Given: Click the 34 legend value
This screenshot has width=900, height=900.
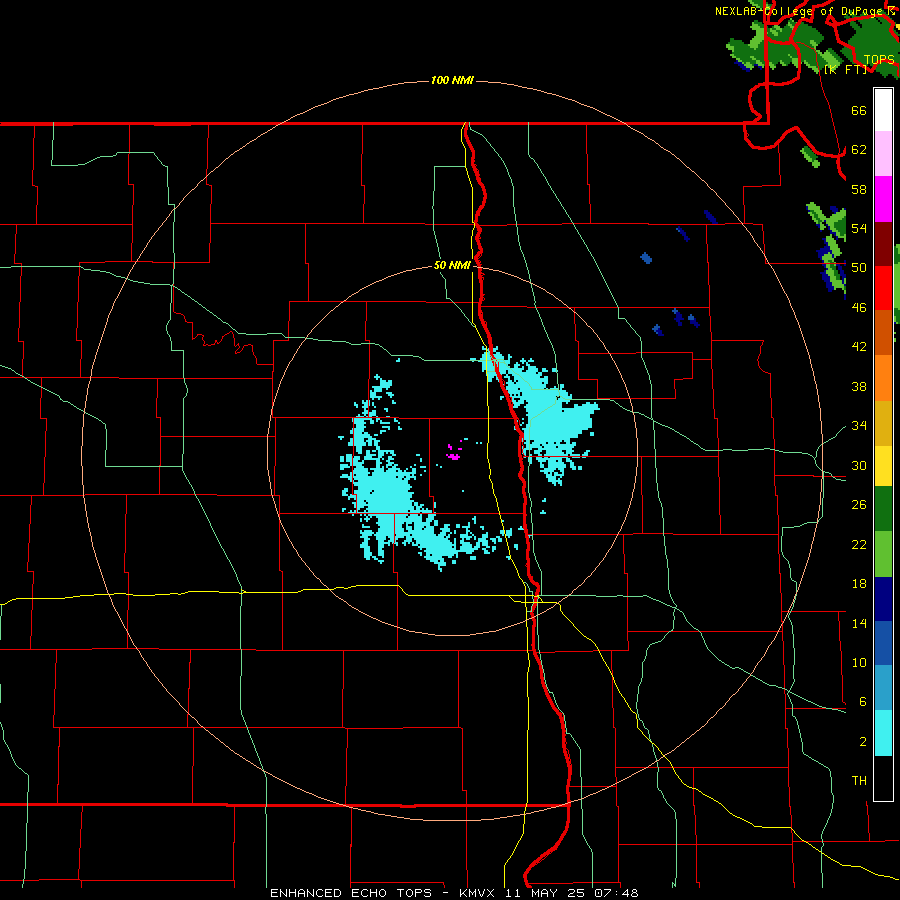Looking at the screenshot, I should pos(859,426).
